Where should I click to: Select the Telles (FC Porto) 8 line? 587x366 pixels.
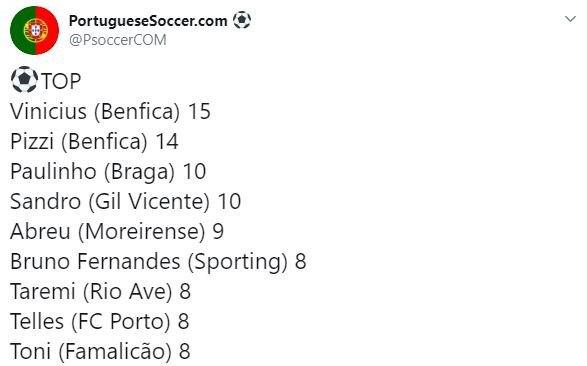100,321
